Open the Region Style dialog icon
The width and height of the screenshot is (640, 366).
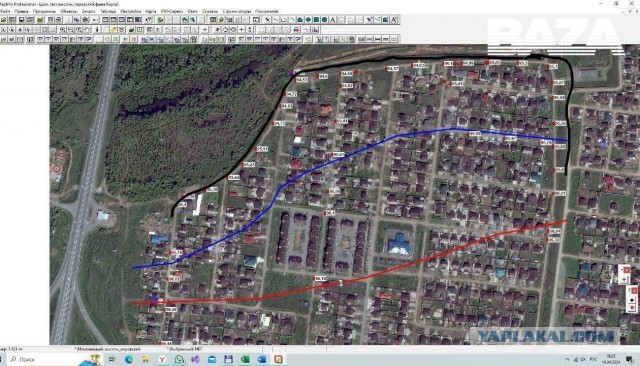385,20
